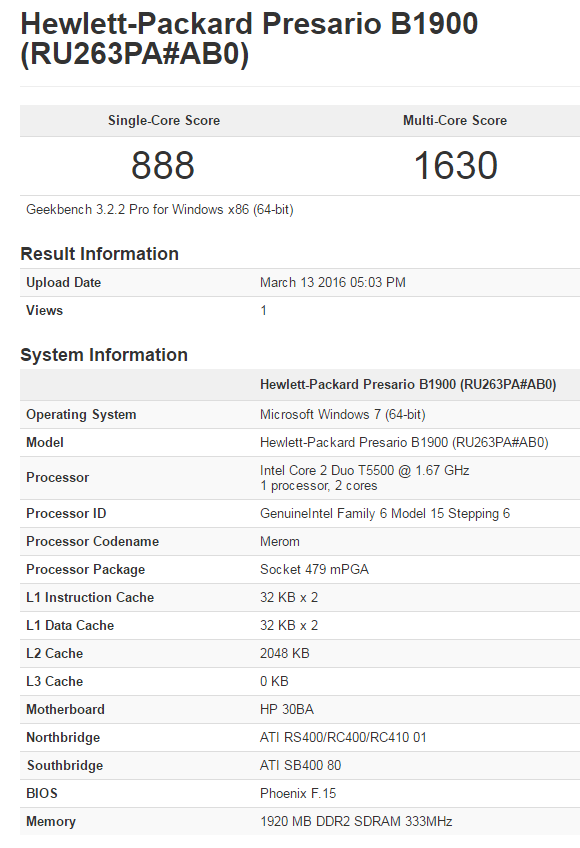Screen dimensions: 580x848
Task: Click the Southbridge label
Action: (65, 766)
